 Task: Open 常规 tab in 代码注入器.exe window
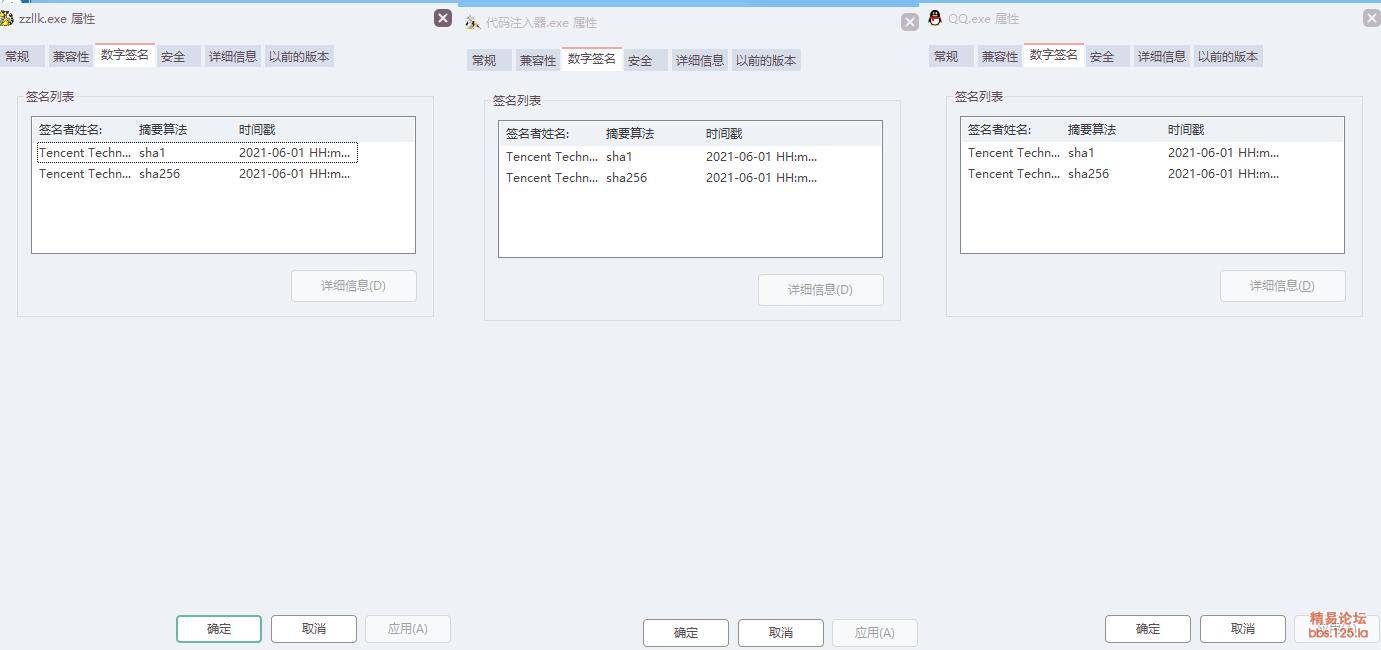(487, 60)
